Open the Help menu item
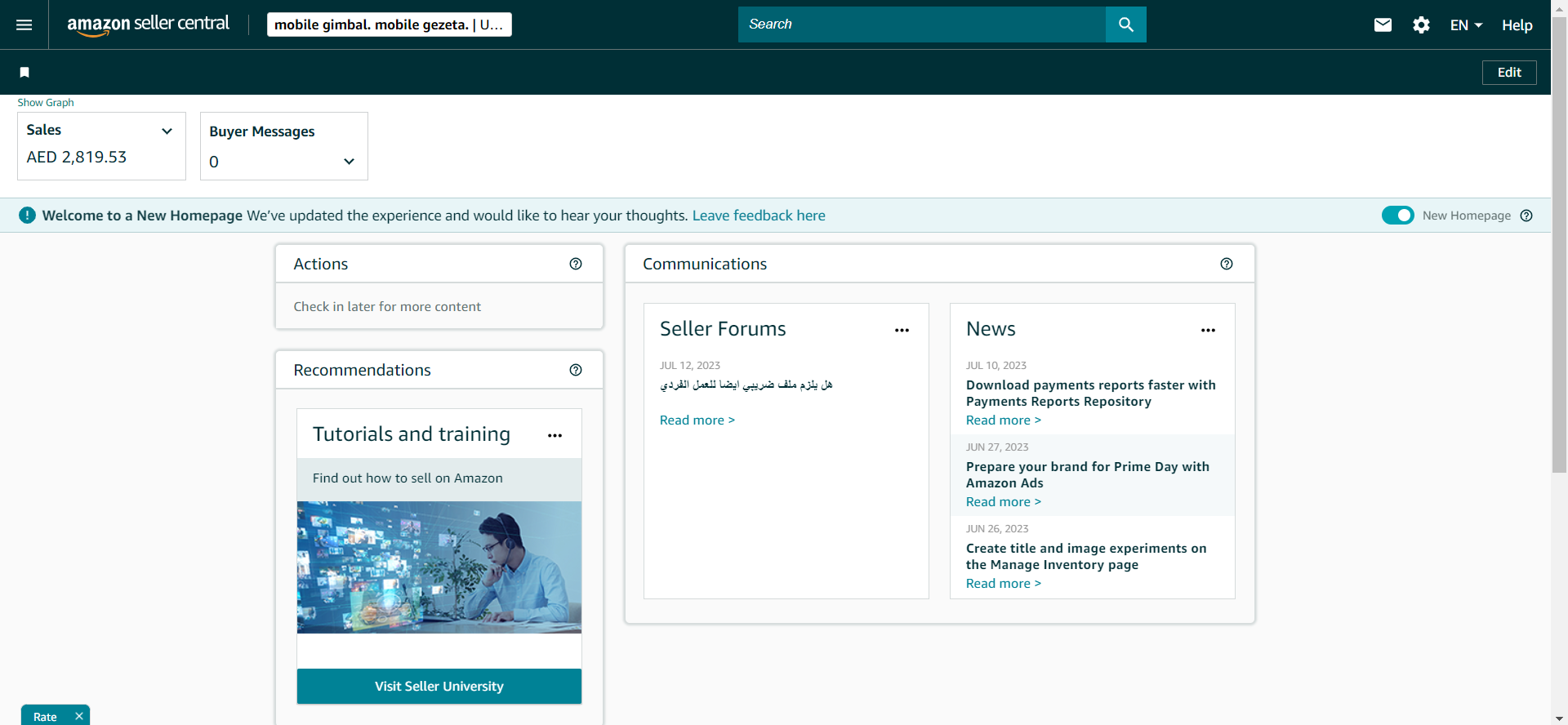1568x725 pixels. (1517, 25)
